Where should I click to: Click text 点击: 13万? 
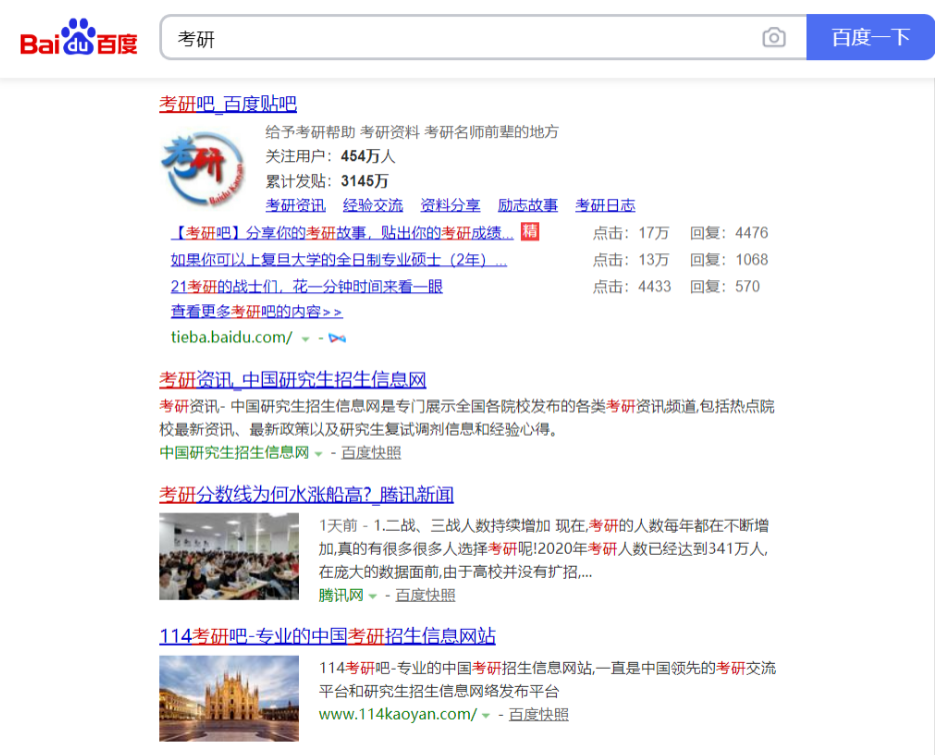click(631, 259)
